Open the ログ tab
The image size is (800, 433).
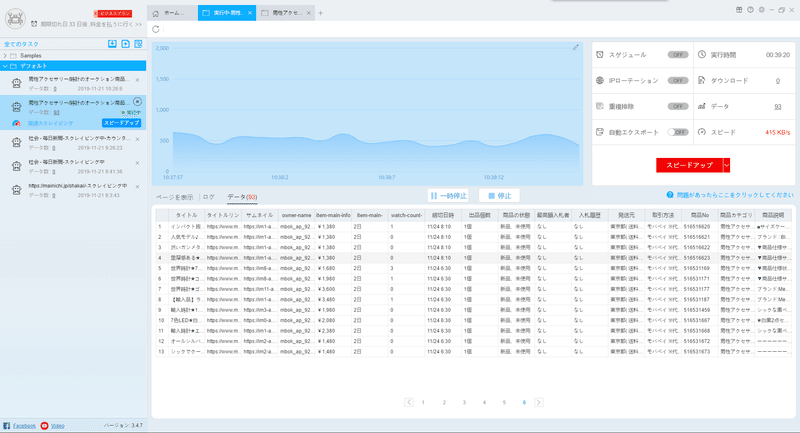point(209,197)
